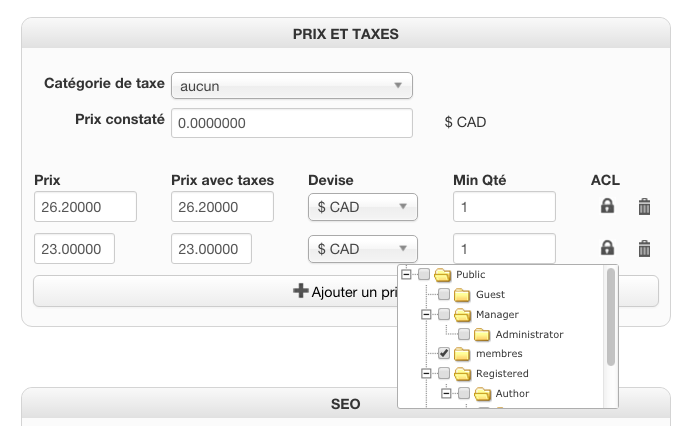Click the Public folder icon
Screen dimensions: 691x426
[x=443, y=275]
